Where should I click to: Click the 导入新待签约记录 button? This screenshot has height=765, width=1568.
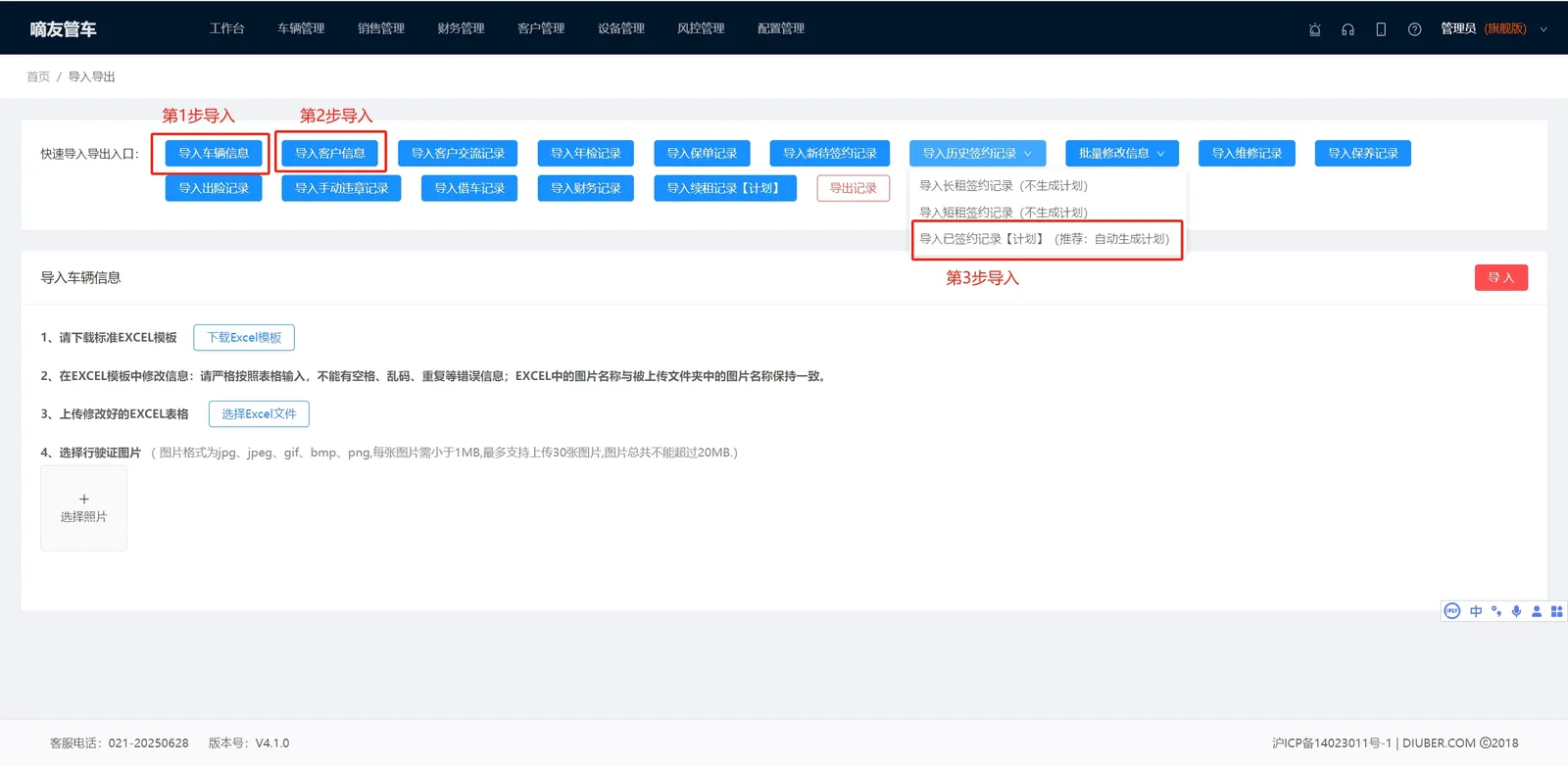point(830,154)
